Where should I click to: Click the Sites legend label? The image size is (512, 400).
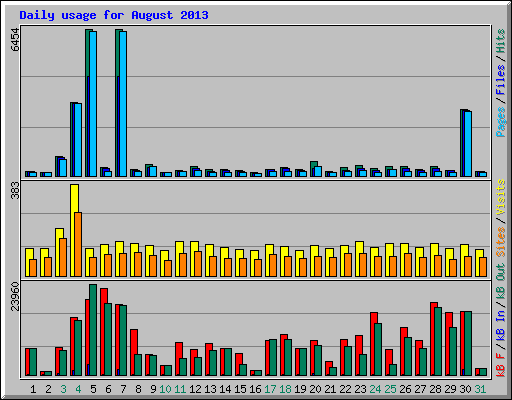tap(500, 242)
